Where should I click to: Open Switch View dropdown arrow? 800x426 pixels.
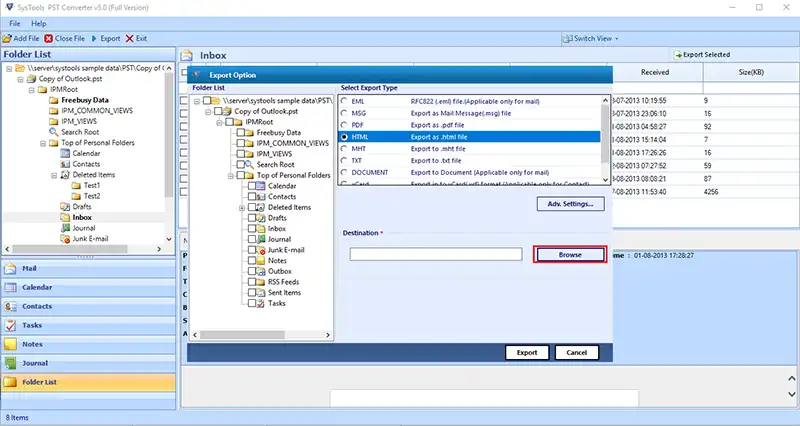[x=616, y=39]
